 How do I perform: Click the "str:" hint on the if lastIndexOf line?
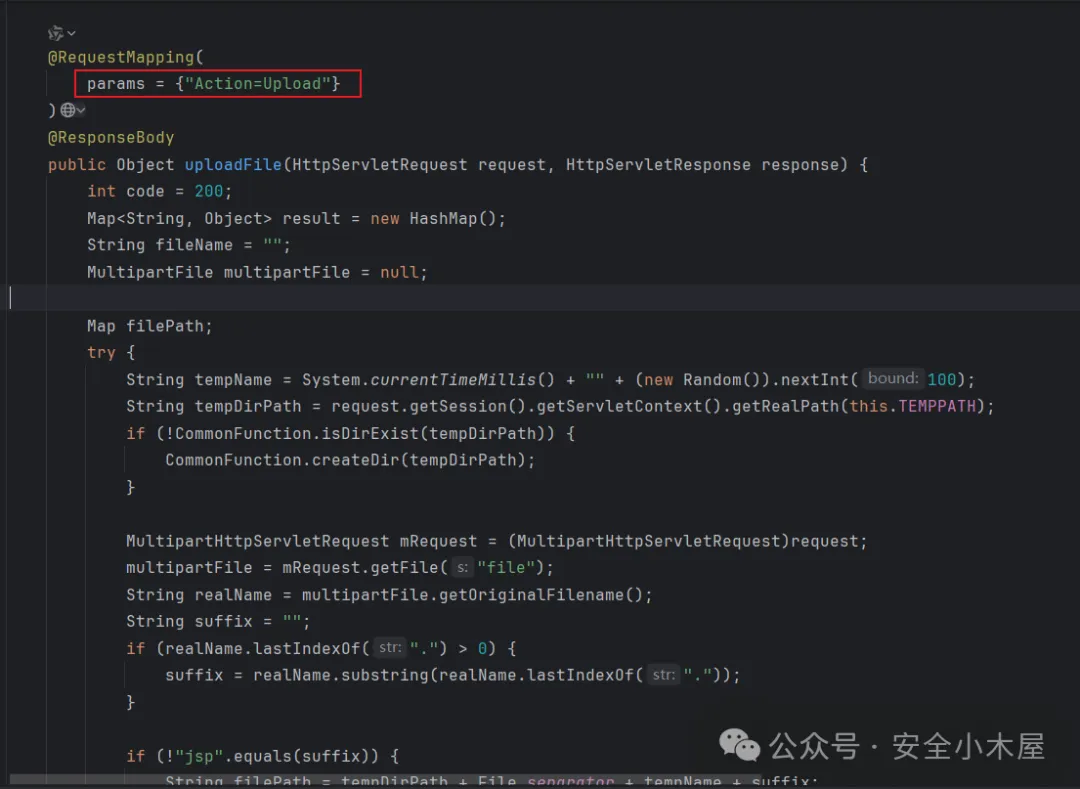click(x=390, y=648)
